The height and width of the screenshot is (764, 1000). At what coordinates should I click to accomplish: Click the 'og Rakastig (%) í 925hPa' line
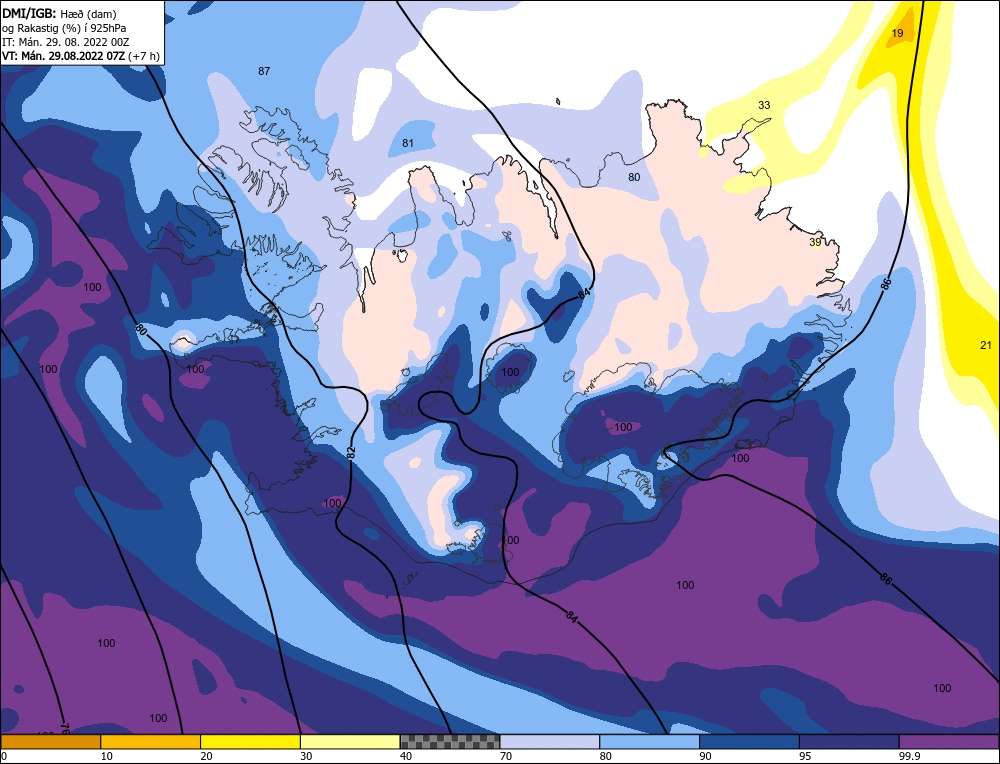coord(64,28)
